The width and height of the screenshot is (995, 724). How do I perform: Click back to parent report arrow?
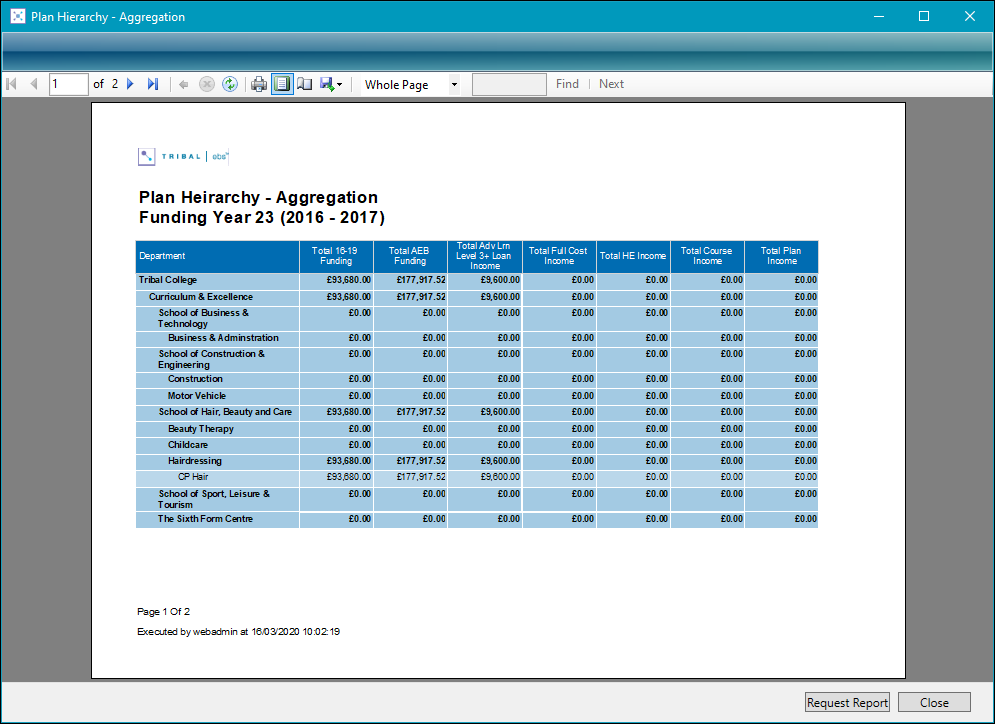(183, 84)
